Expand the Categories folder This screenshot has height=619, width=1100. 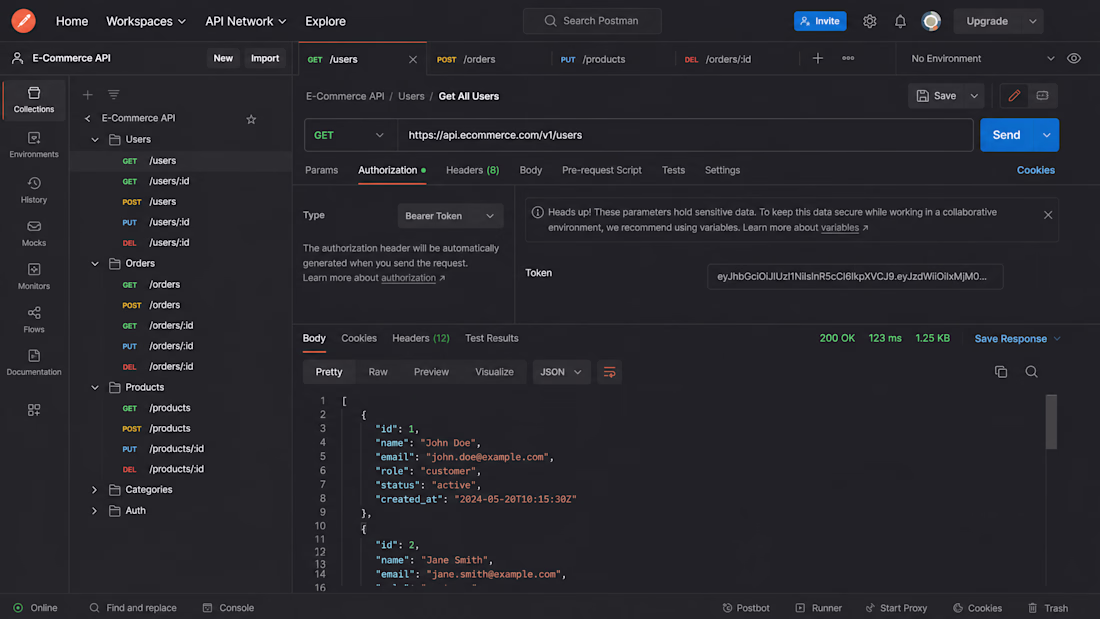[95, 490]
